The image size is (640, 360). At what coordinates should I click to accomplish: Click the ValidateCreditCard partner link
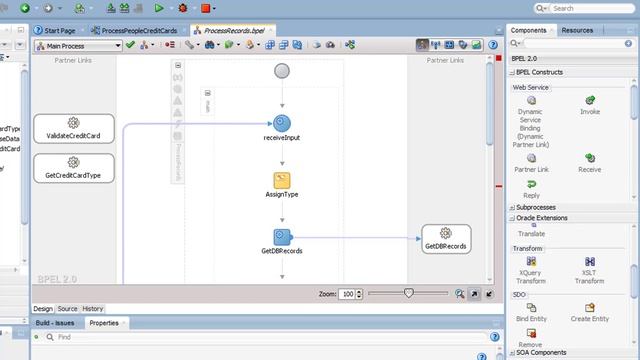(x=74, y=129)
